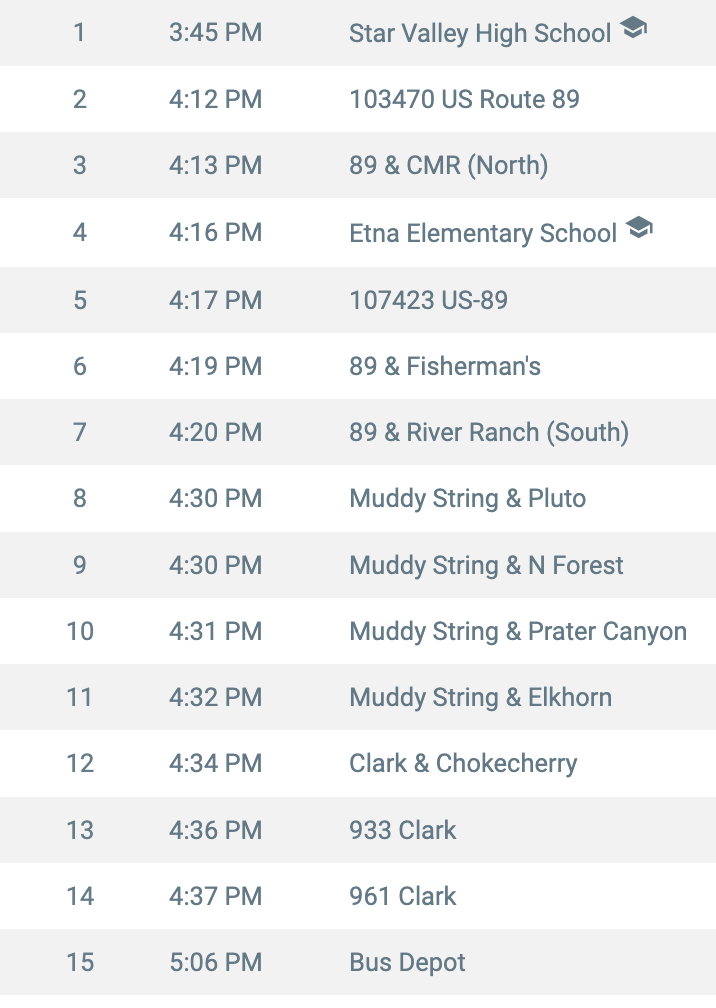The width and height of the screenshot is (716, 1008).
Task: Select the 107423 US-89 stop row
Action: [x=358, y=300]
